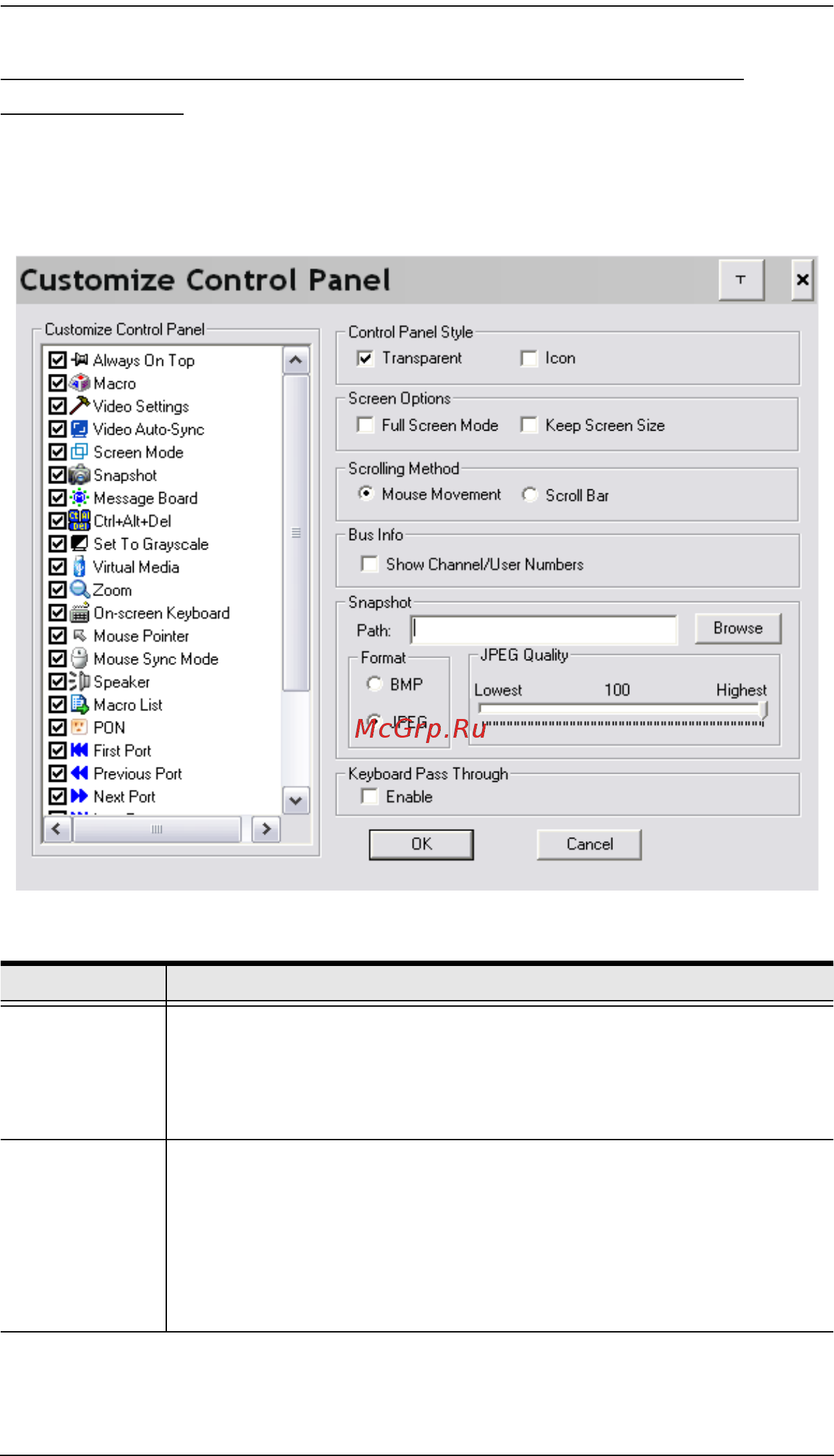Click the Virtual Media USB icon
The image size is (834, 1456).
coord(79,567)
